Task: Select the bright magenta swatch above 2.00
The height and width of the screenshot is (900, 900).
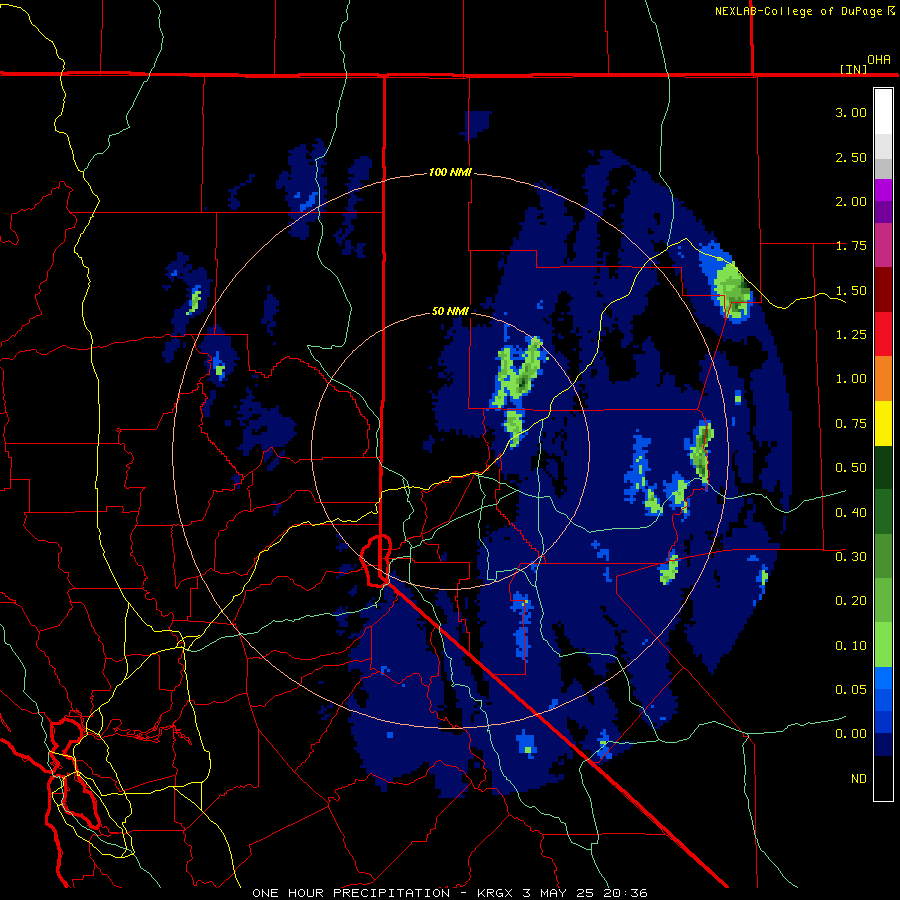Action: pos(883,190)
